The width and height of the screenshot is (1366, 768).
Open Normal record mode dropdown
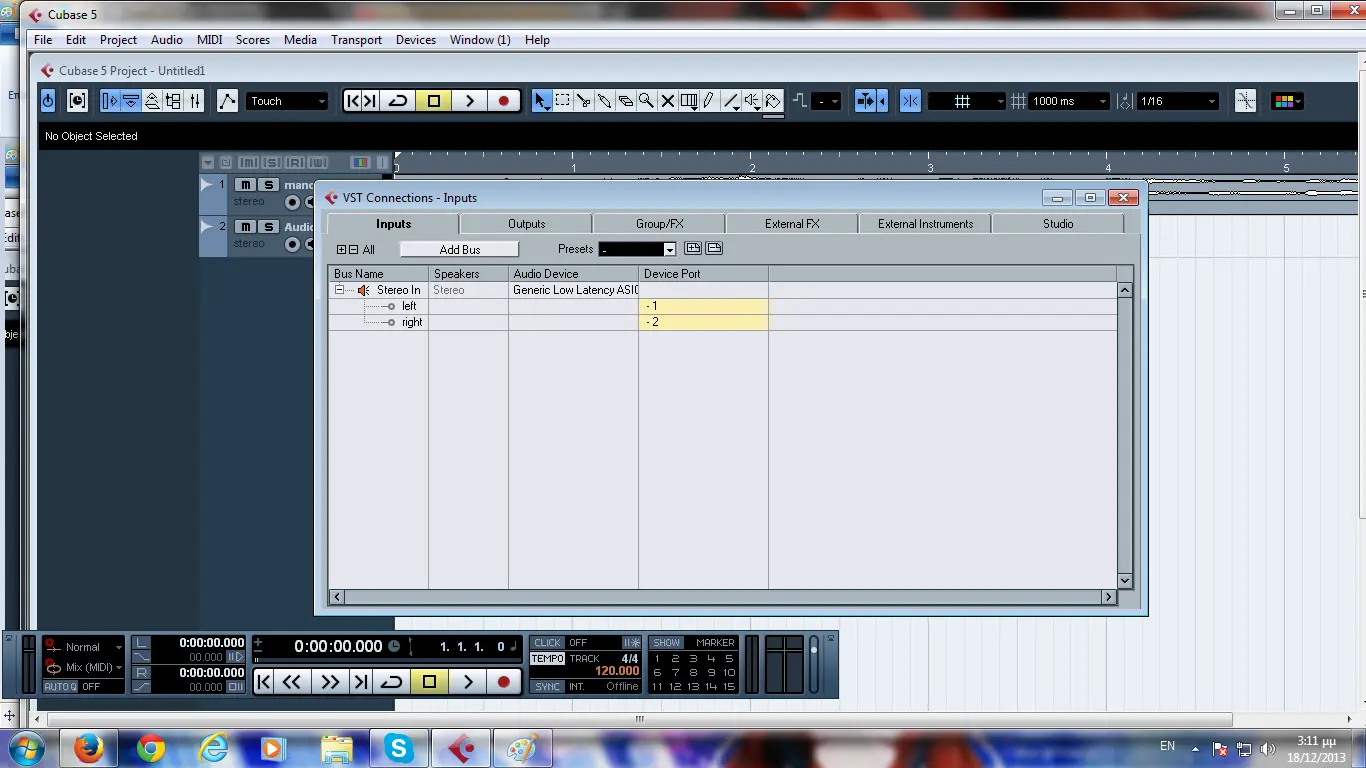coord(84,647)
